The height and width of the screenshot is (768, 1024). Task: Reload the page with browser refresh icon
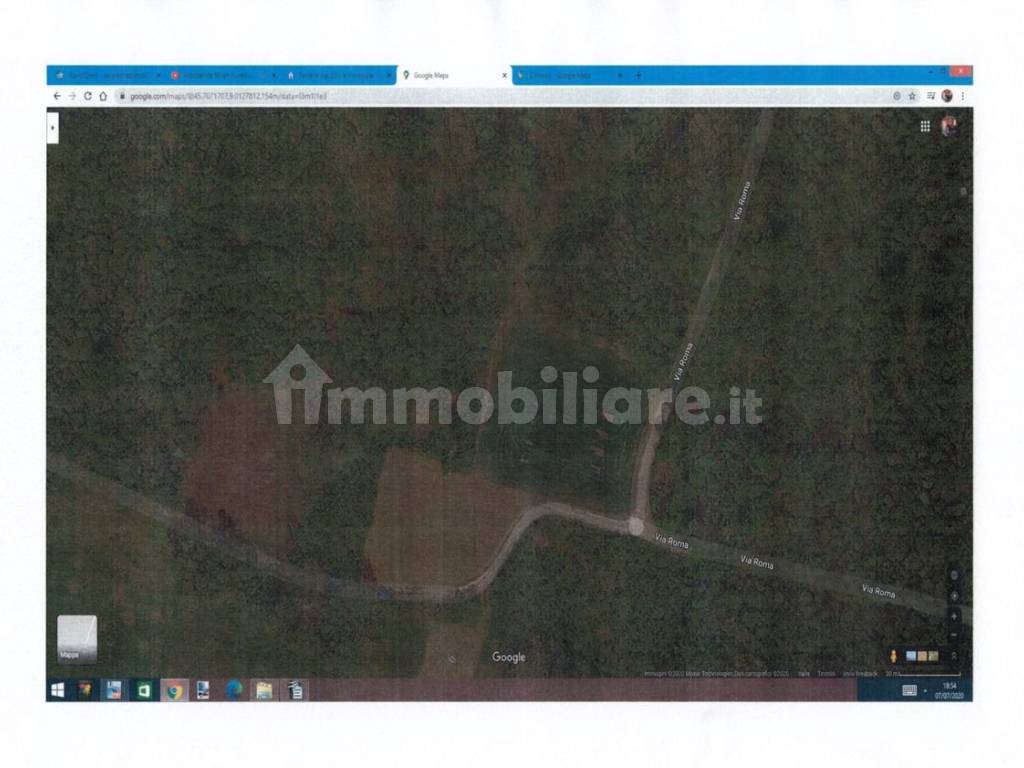pyautogui.click(x=88, y=96)
